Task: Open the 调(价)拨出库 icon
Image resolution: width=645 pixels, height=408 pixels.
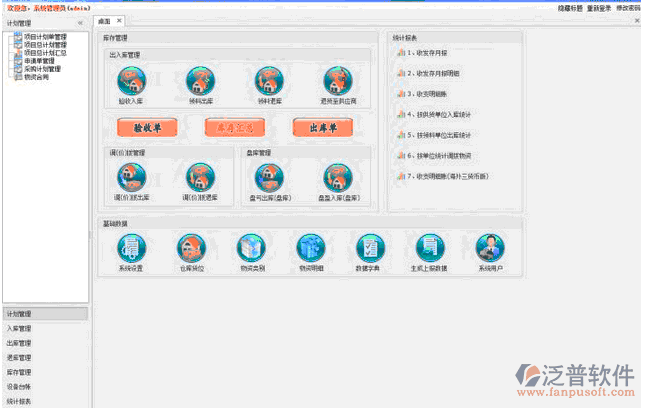Action: pyautogui.click(x=131, y=178)
